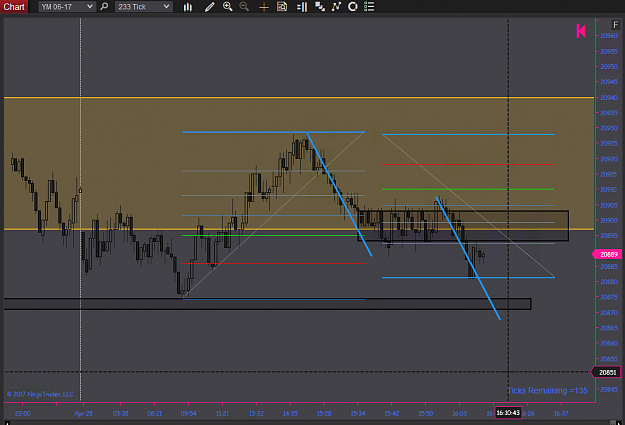Click the 20940 price axis label

coord(609,98)
